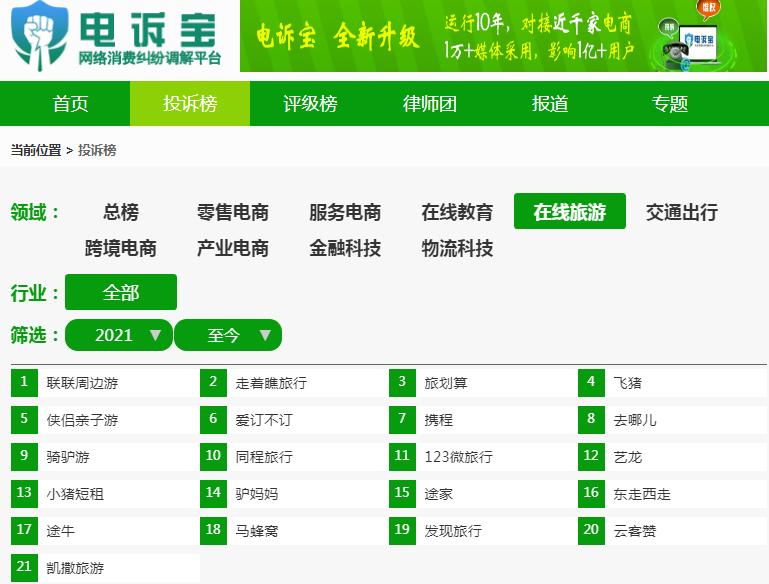The height and width of the screenshot is (584, 769).
Task: Open the 评级榜 navigation tab
Action: pyautogui.click(x=310, y=103)
